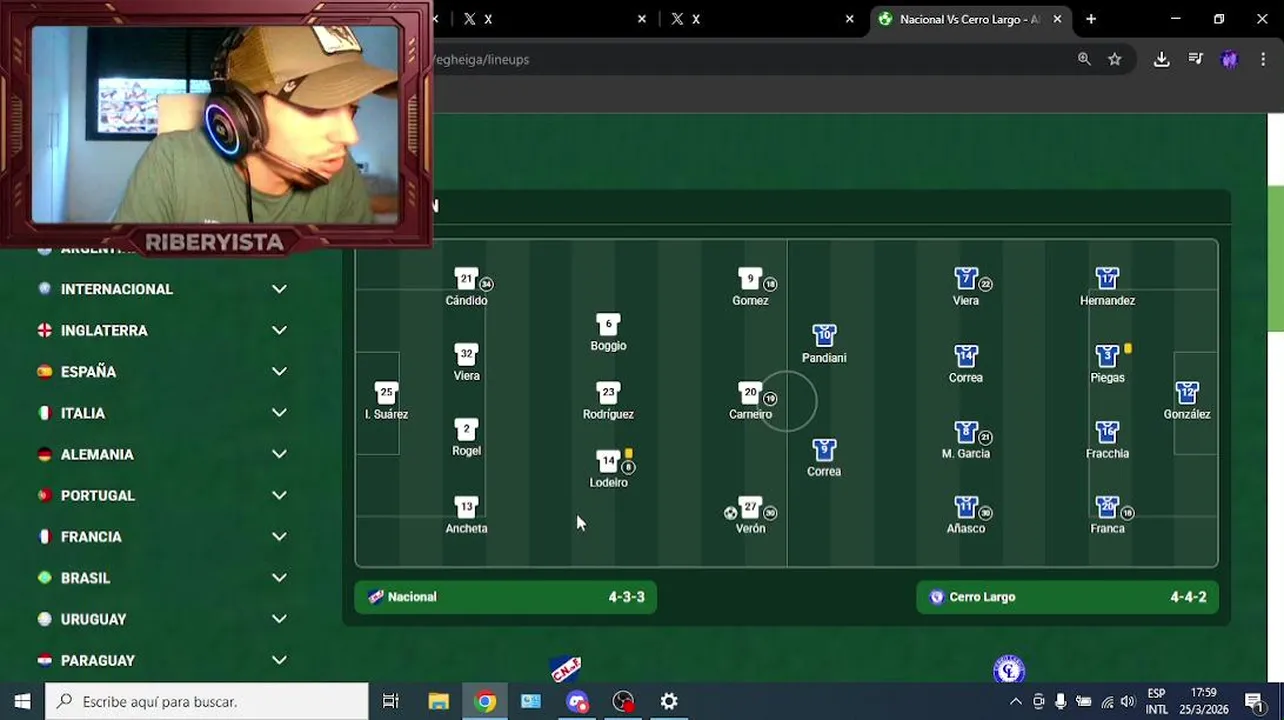Open File Explorer from the taskbar
The height and width of the screenshot is (720, 1284).
click(438, 701)
